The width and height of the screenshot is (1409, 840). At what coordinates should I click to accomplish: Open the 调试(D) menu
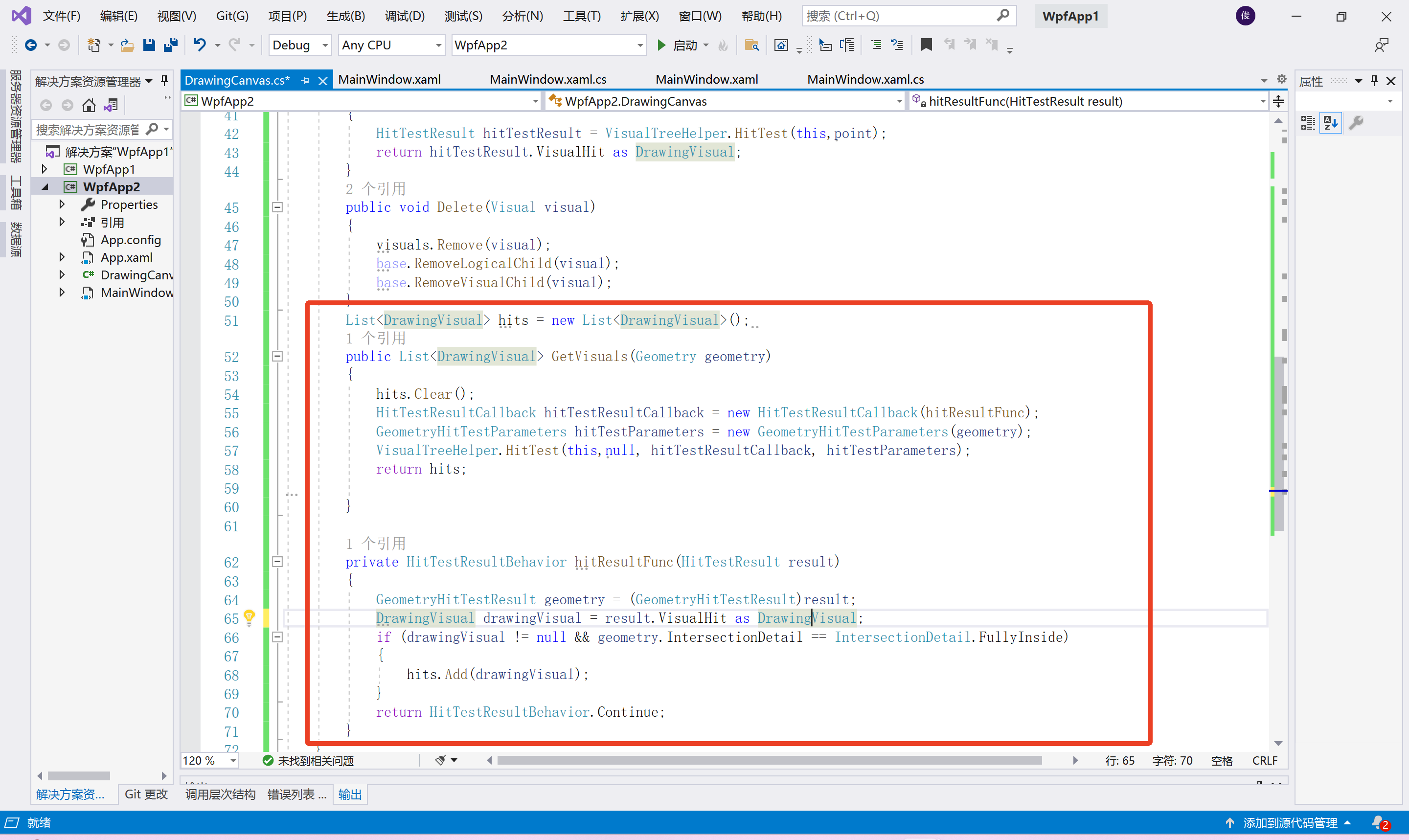(x=404, y=16)
